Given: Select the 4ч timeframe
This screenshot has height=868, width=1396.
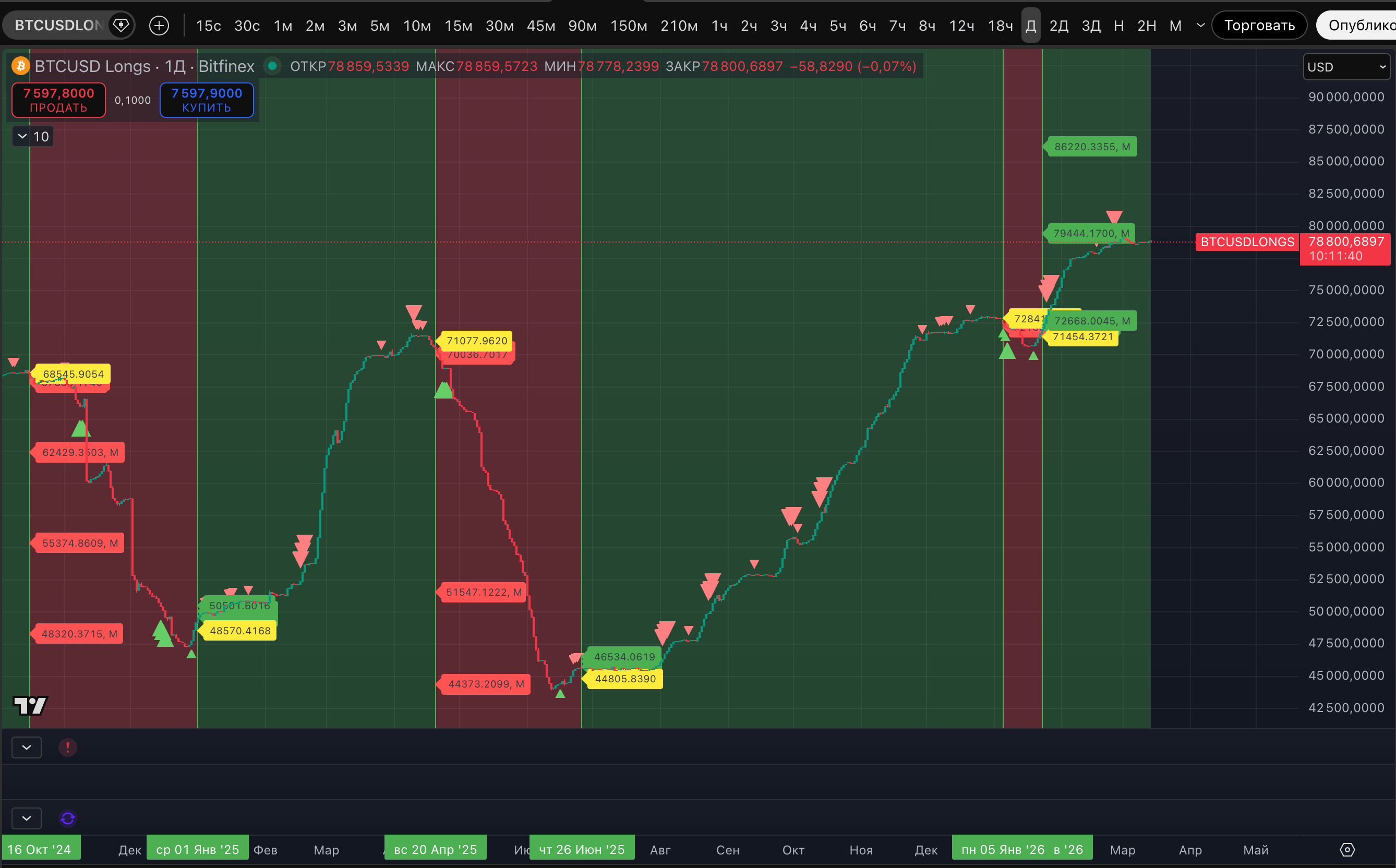Looking at the screenshot, I should coord(808,26).
